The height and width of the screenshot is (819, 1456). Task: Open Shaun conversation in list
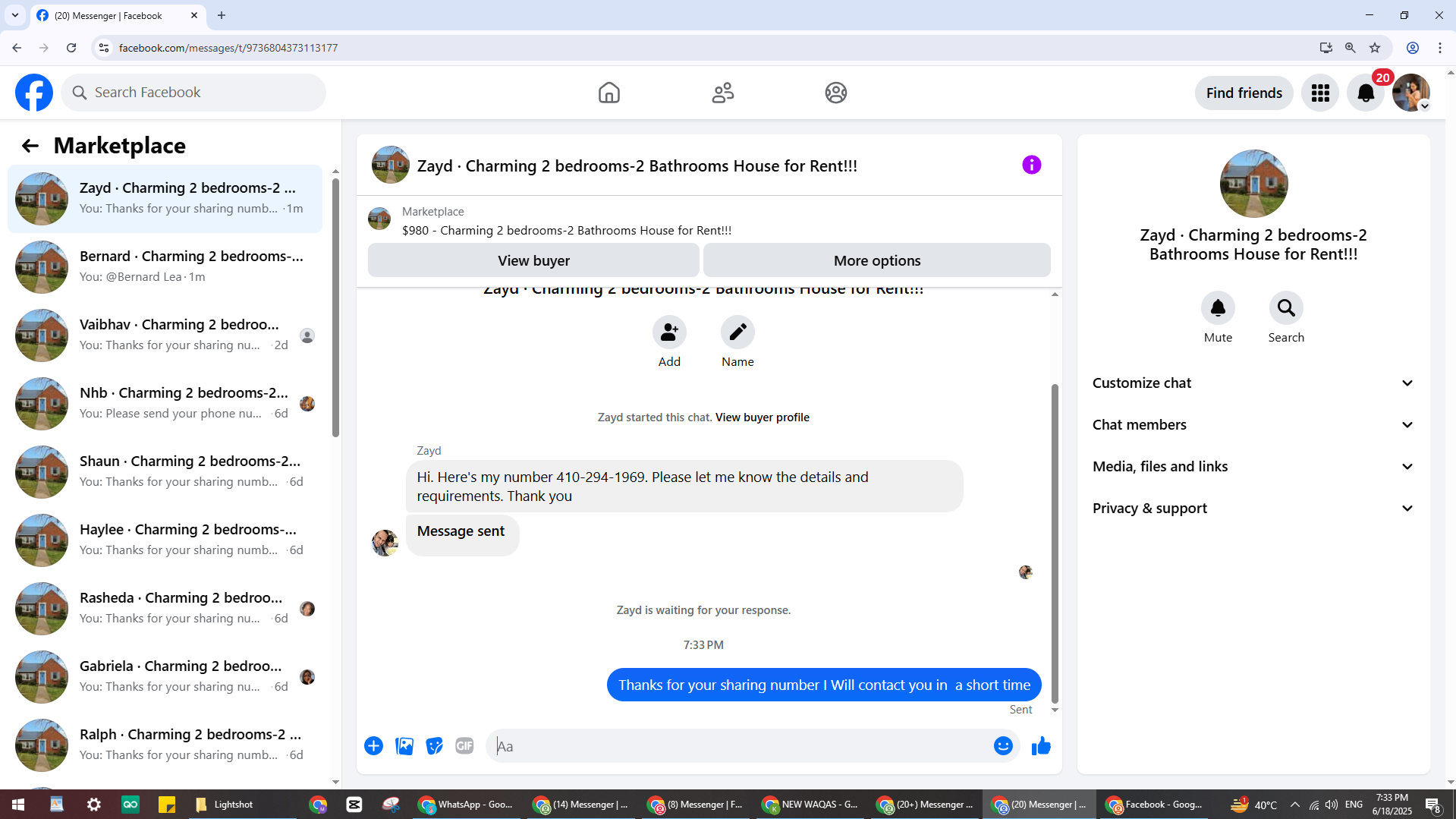click(165, 472)
